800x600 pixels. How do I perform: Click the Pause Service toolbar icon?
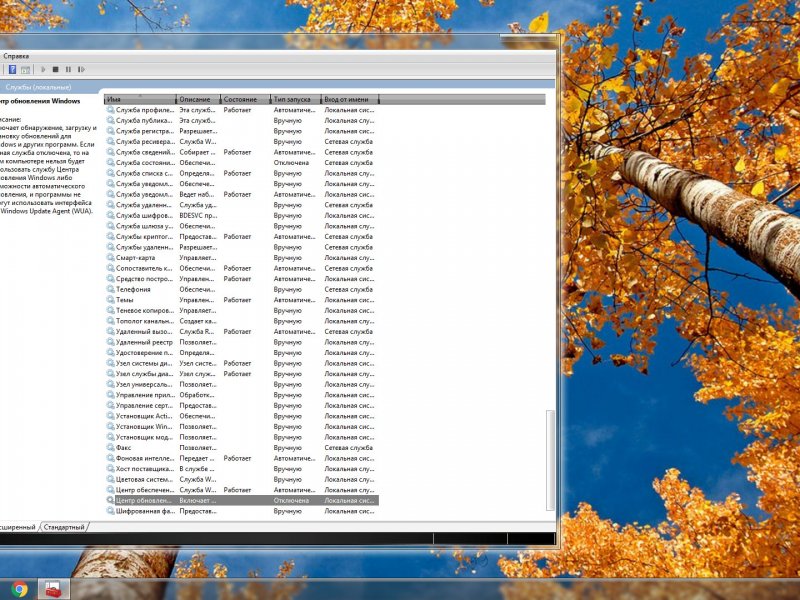[x=68, y=69]
